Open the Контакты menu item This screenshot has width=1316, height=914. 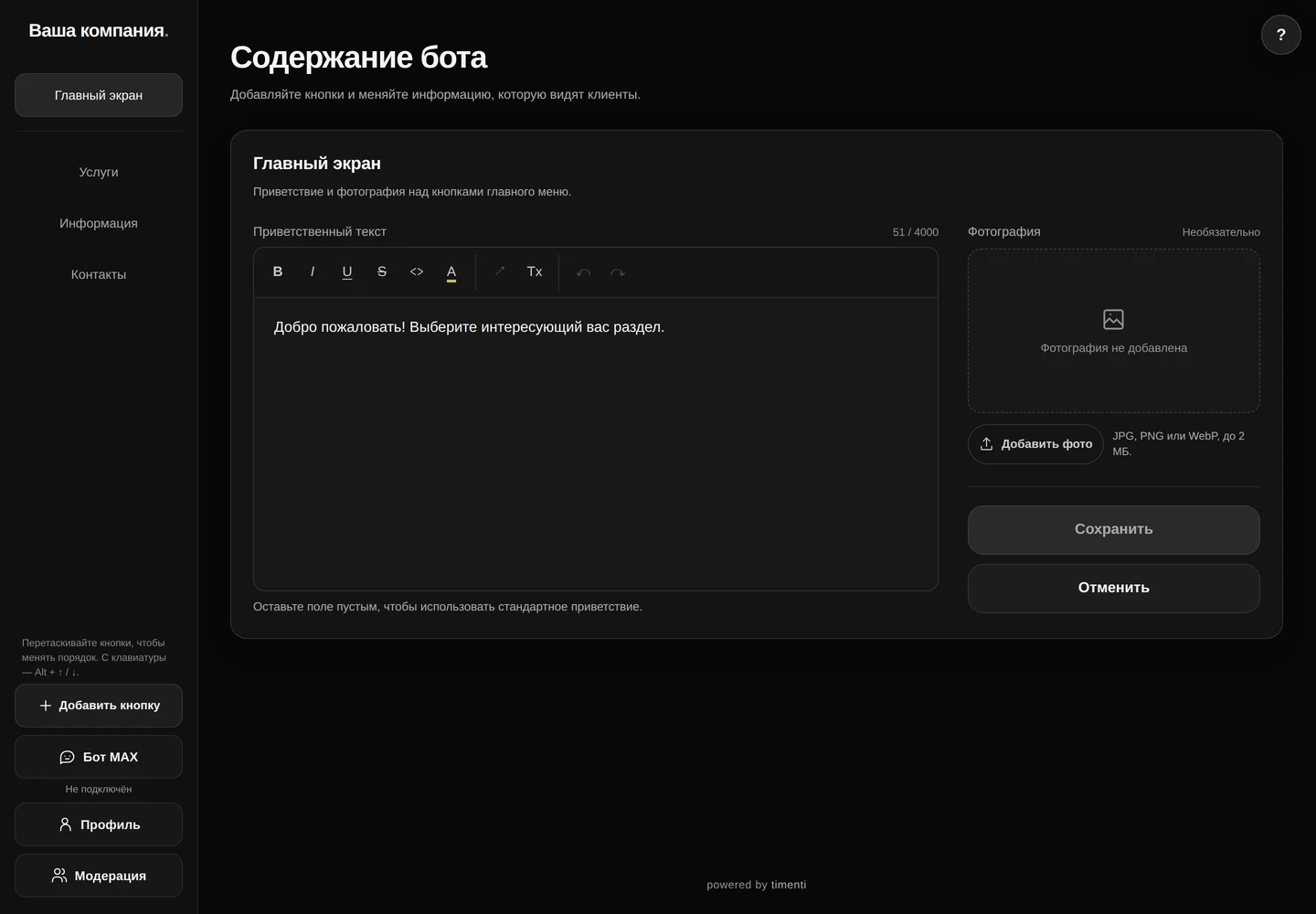pyautogui.click(x=99, y=274)
